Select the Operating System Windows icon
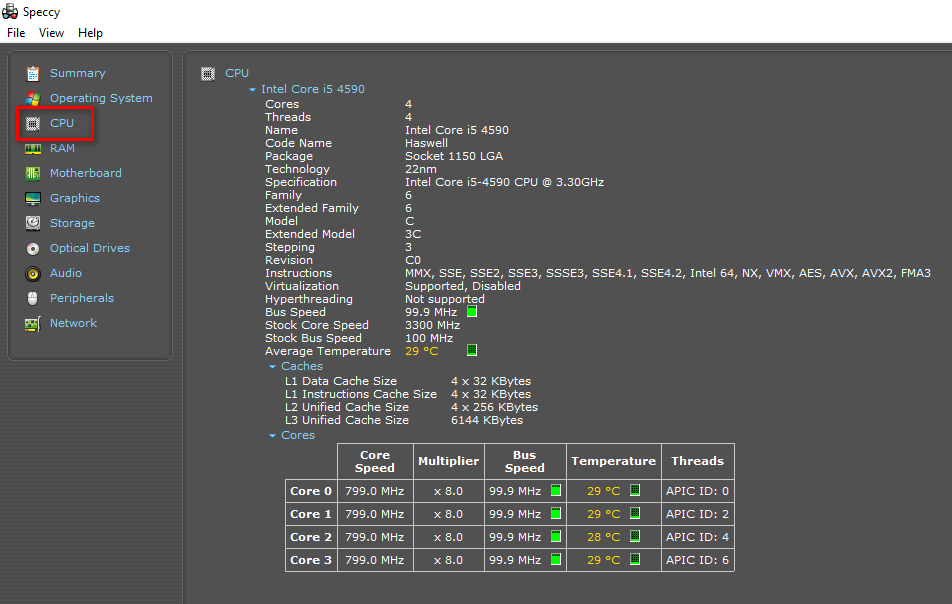The image size is (952, 604). (33, 98)
